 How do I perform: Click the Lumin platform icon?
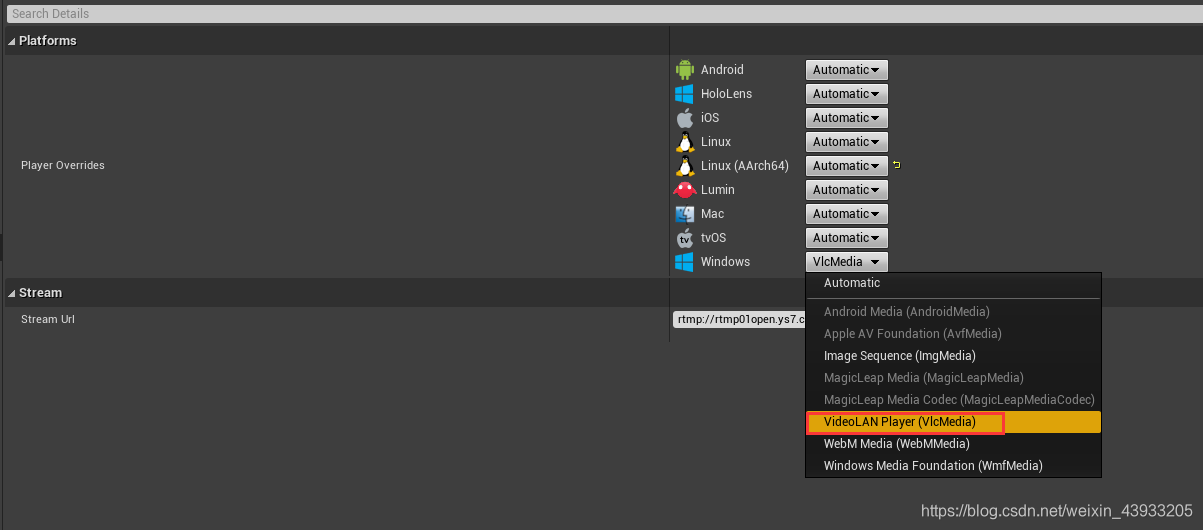point(684,190)
